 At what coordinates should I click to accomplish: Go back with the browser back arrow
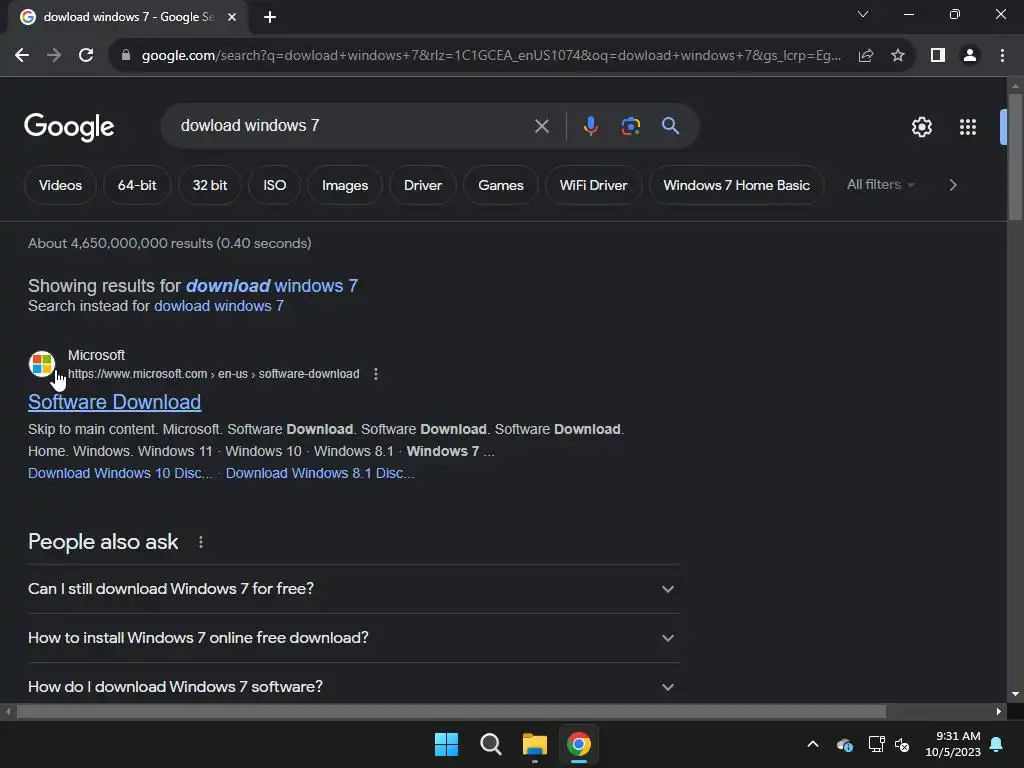click(x=22, y=56)
